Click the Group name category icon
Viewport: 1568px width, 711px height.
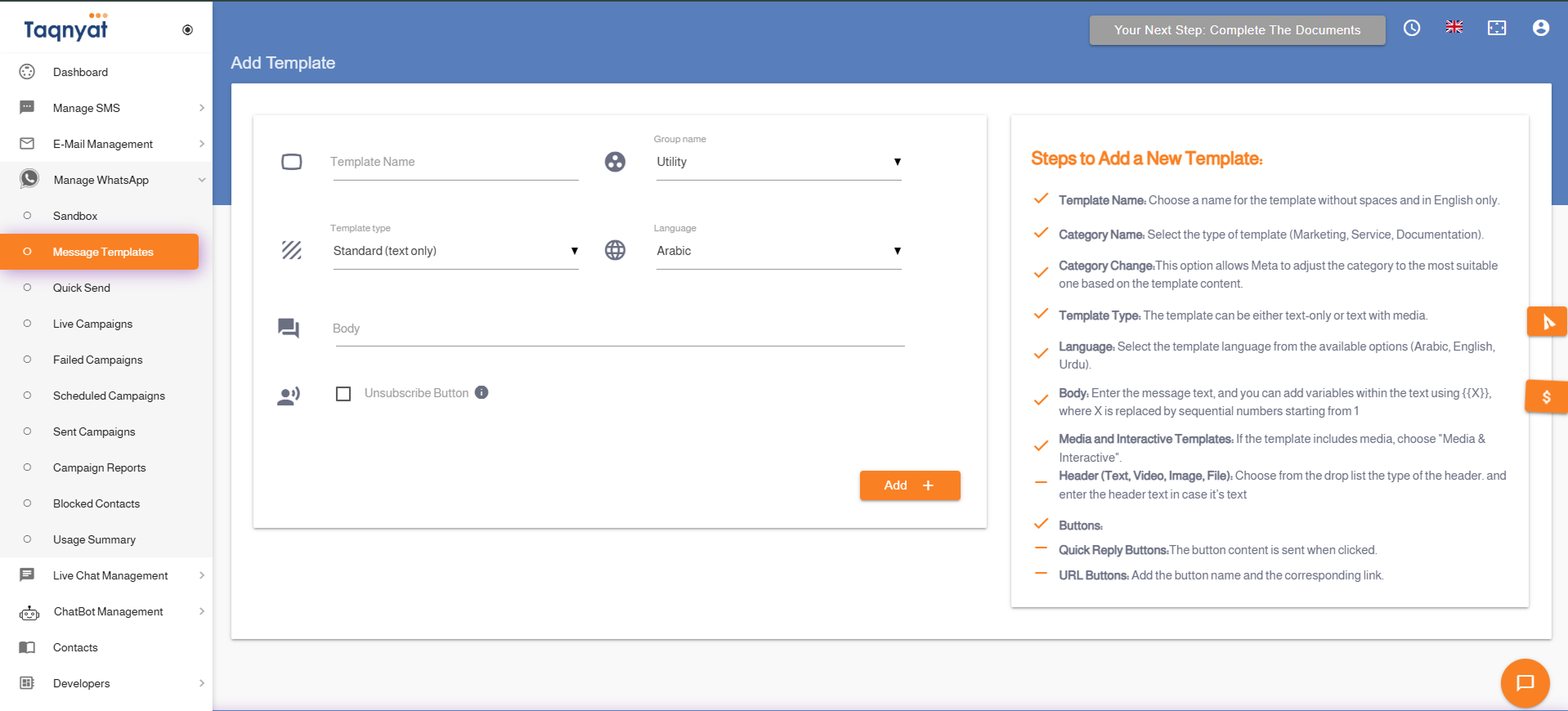[615, 162]
